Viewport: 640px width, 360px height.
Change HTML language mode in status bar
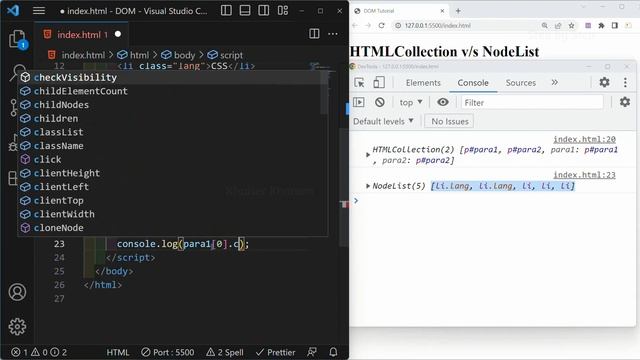(118, 352)
